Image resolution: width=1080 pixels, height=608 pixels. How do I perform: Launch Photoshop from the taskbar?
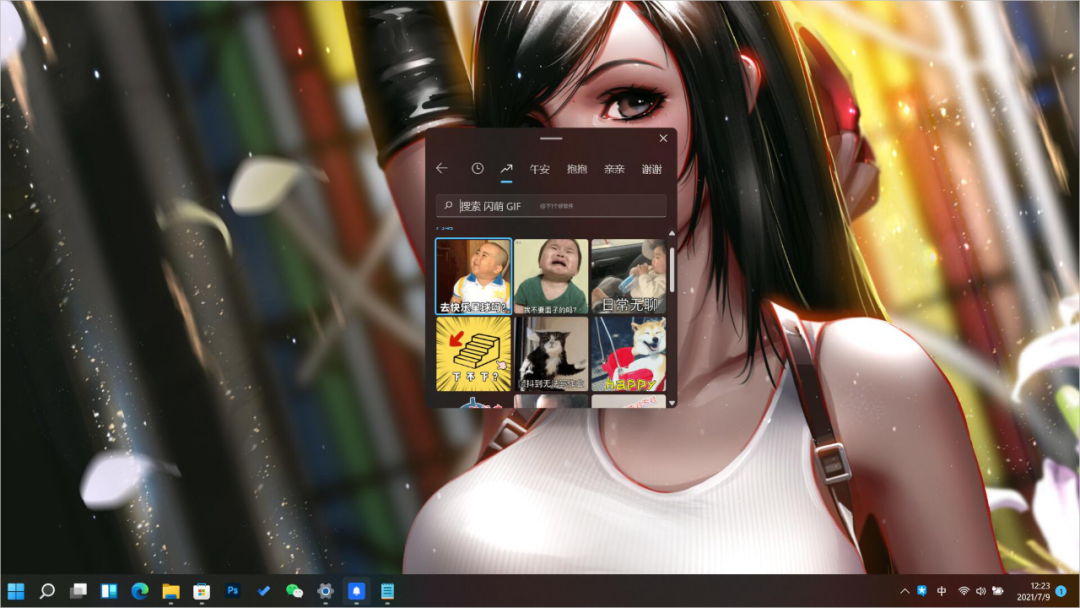[x=233, y=591]
